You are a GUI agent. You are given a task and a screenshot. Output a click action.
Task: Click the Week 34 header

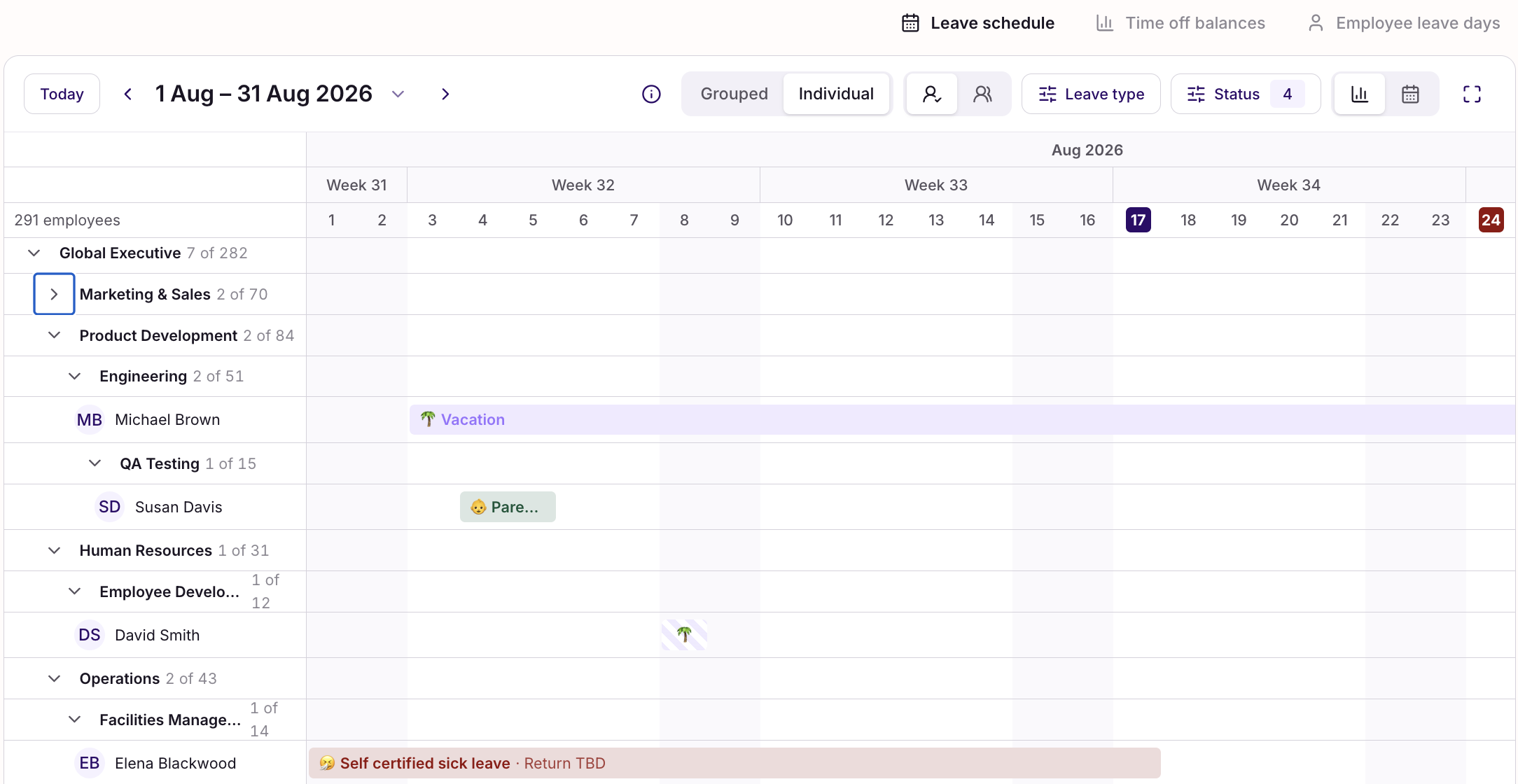(x=1289, y=185)
